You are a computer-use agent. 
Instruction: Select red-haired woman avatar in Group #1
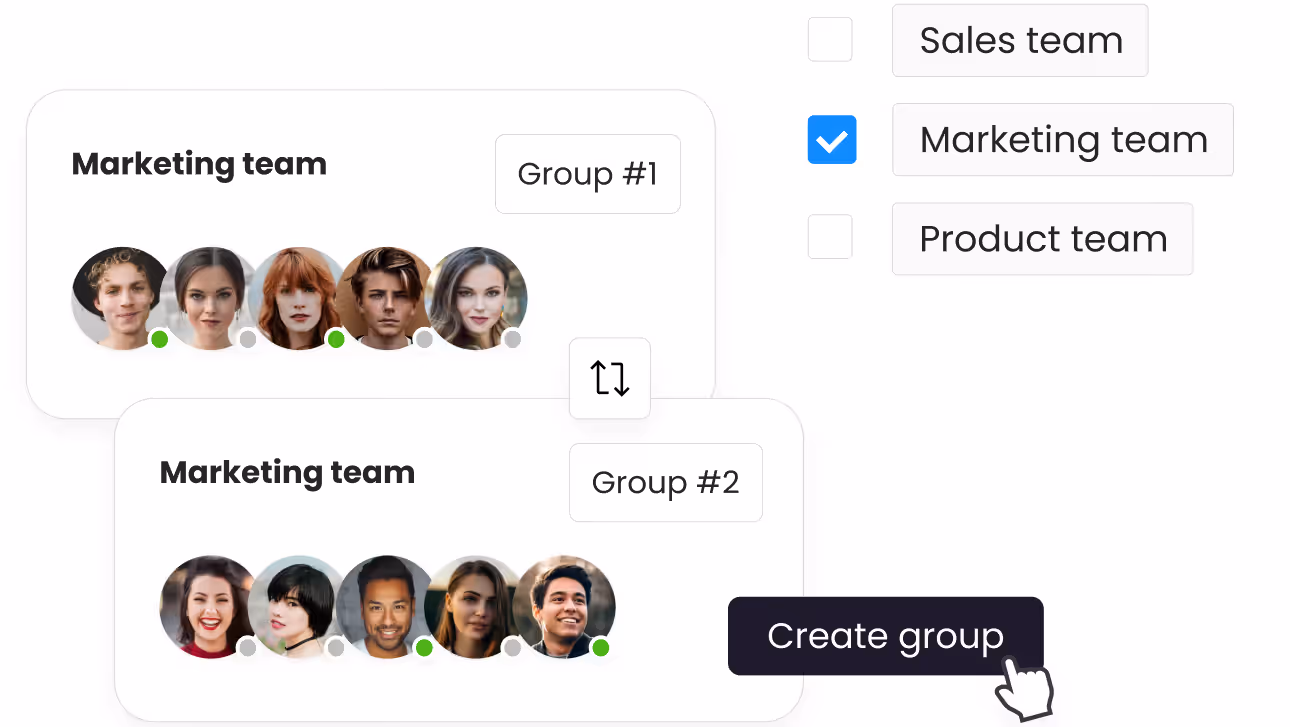coord(300,298)
